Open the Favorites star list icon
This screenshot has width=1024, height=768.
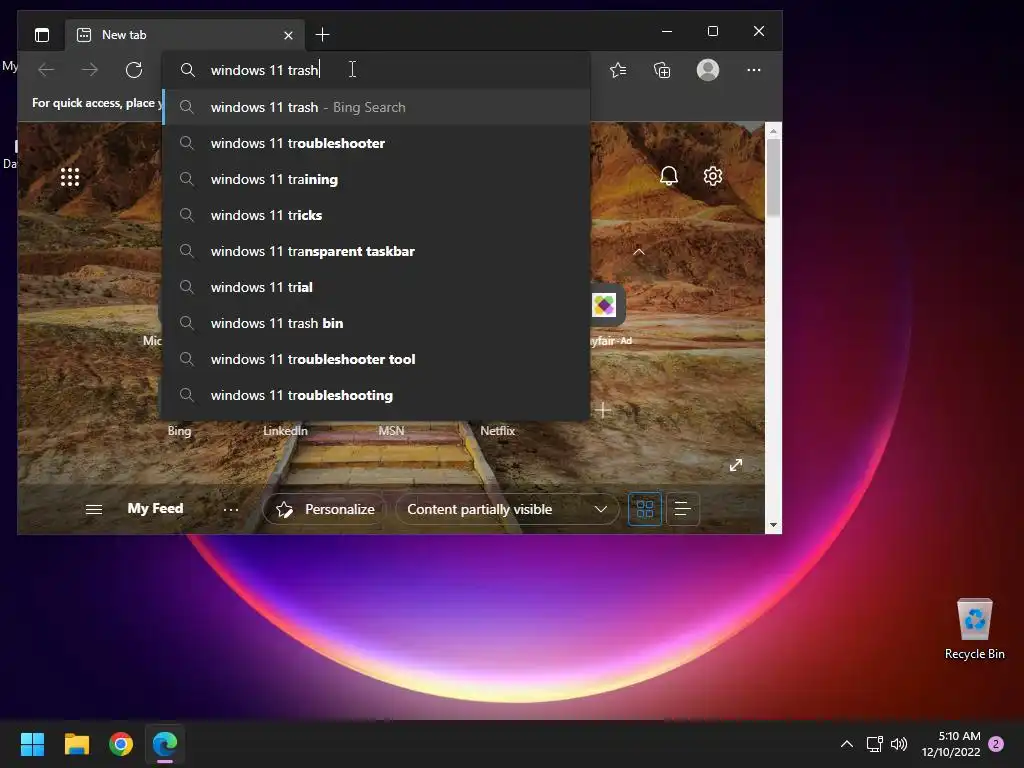(x=618, y=70)
